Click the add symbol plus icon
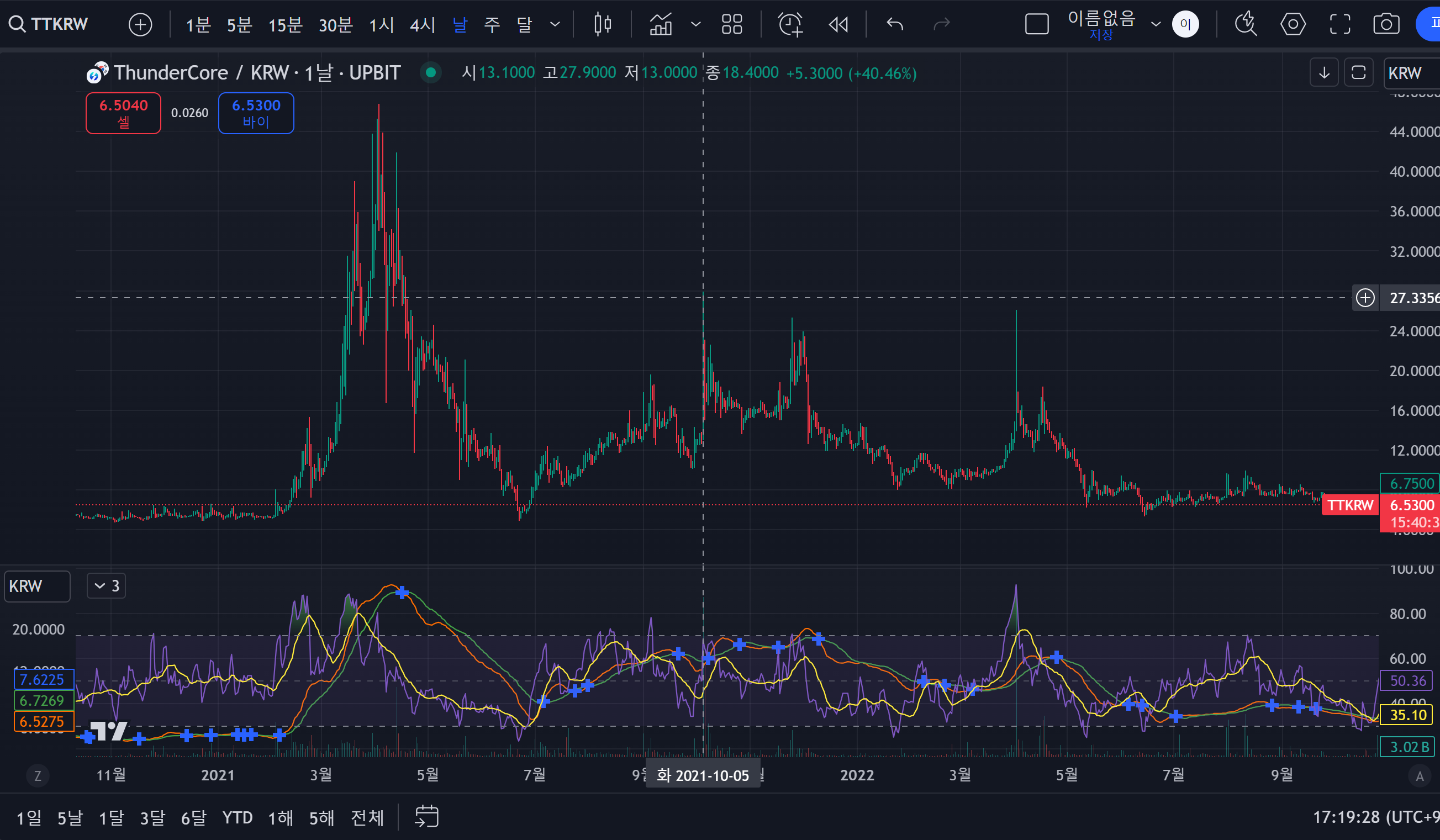1440x840 pixels. (140, 24)
